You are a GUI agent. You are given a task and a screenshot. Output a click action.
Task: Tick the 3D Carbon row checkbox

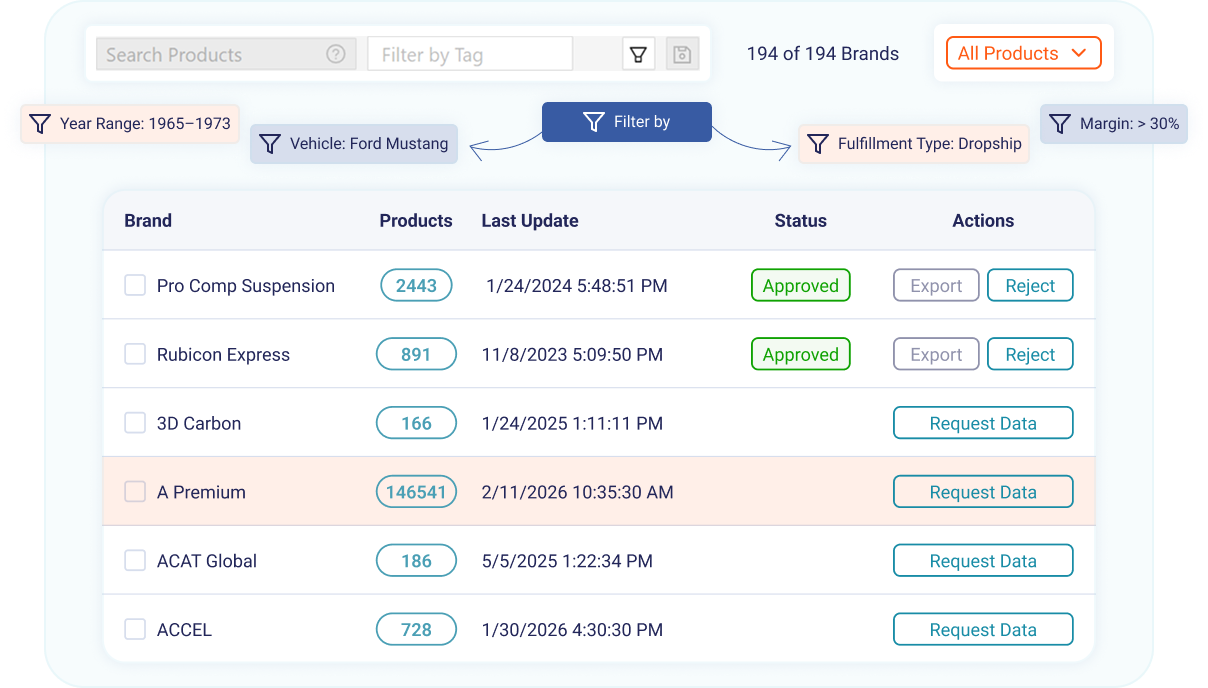click(135, 423)
